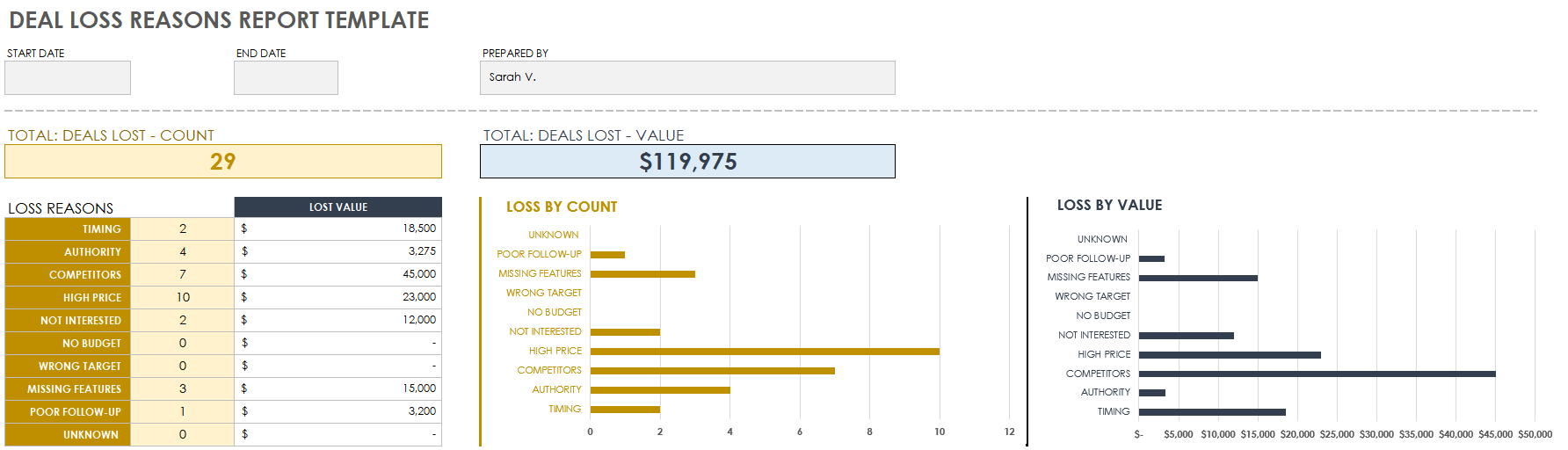The image size is (1568, 450).
Task: Select the Prepared By field with Sarah V.
Action: point(687,78)
